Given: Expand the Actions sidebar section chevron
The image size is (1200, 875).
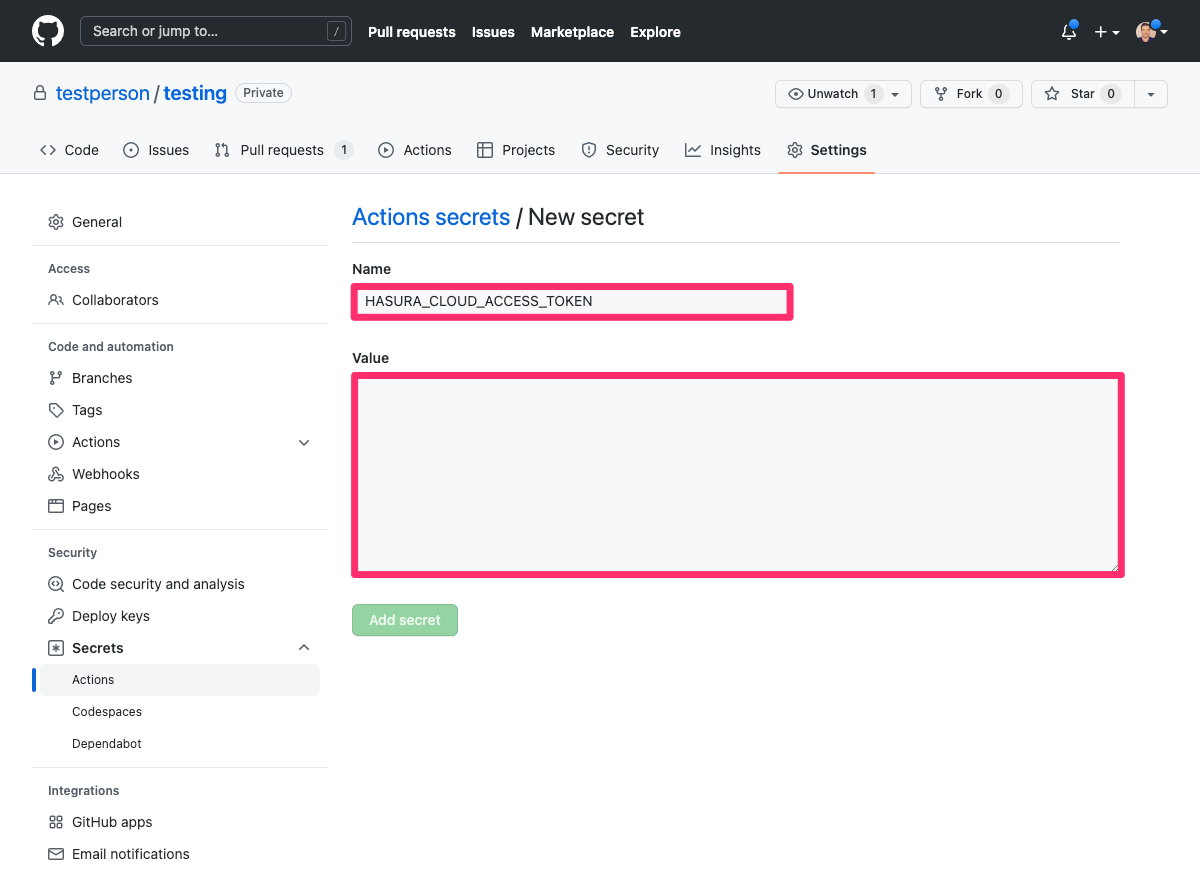Looking at the screenshot, I should tap(304, 442).
